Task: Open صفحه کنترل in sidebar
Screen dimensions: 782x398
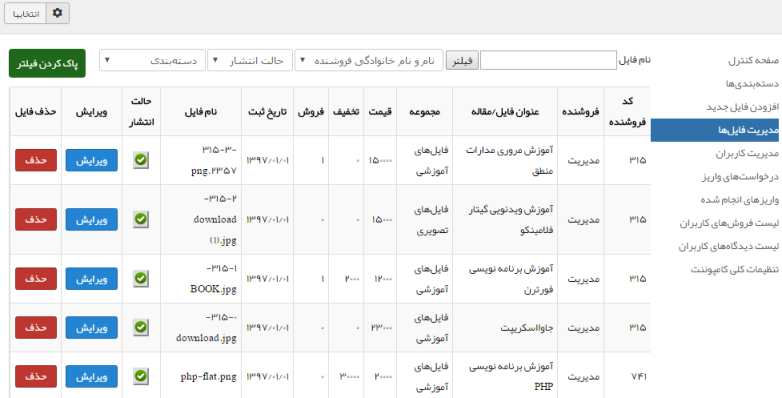Action: [753, 61]
